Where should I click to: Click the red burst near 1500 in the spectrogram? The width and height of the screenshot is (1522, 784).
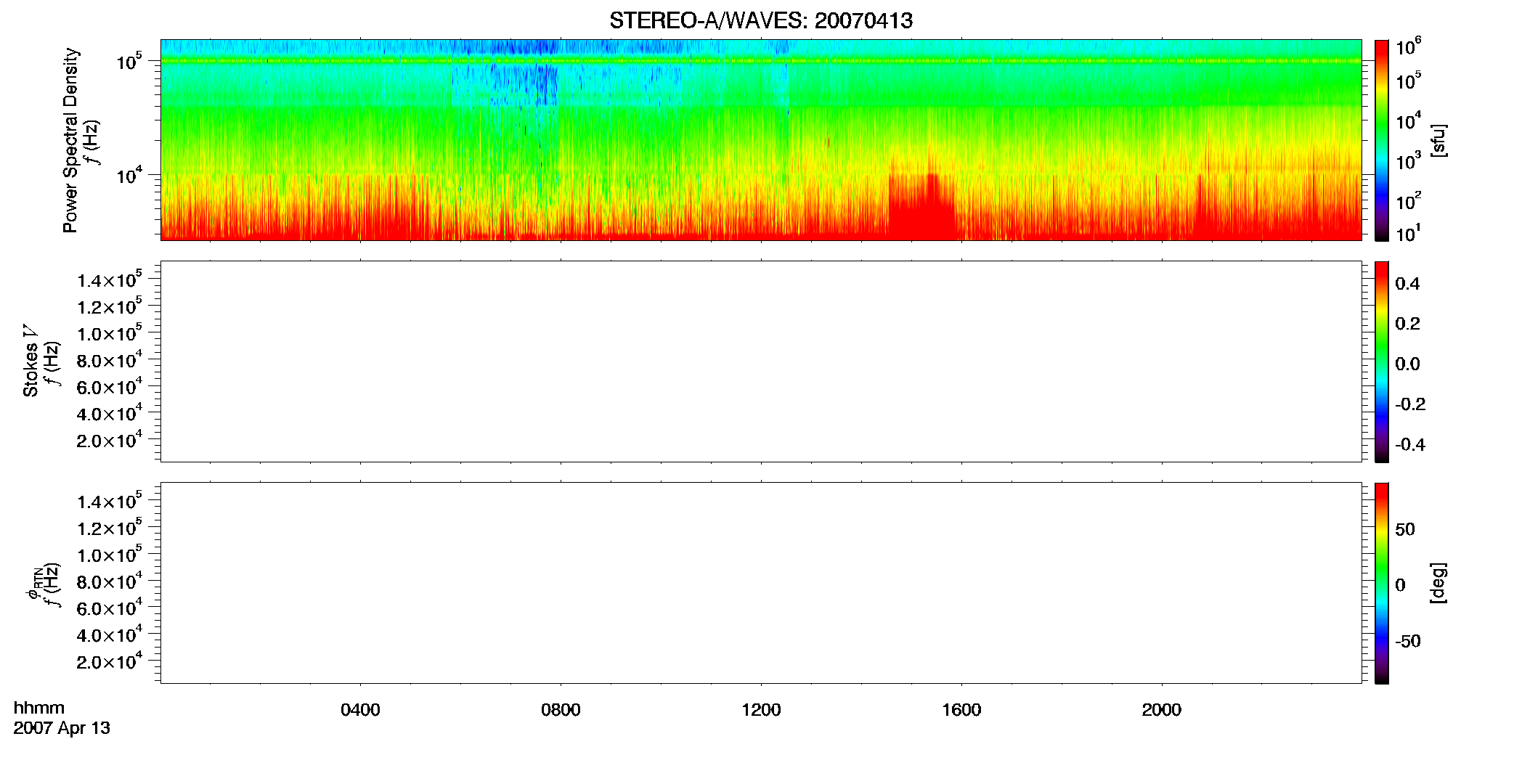[x=921, y=207]
